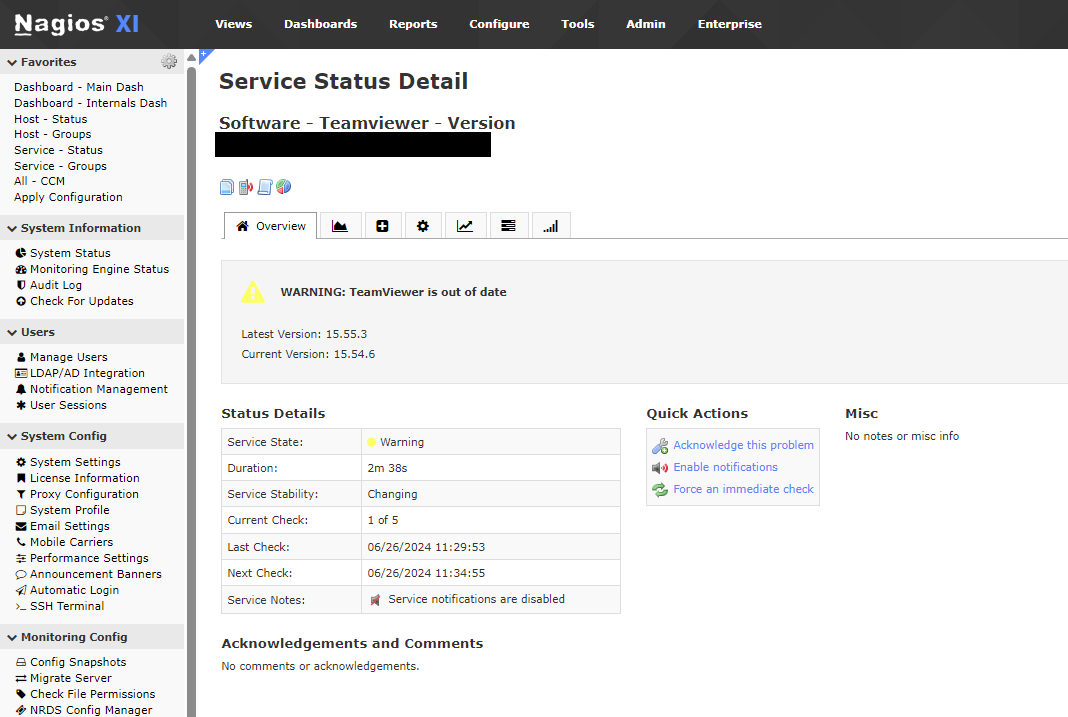
Task: Open the signal-bars network tab
Action: (550, 226)
